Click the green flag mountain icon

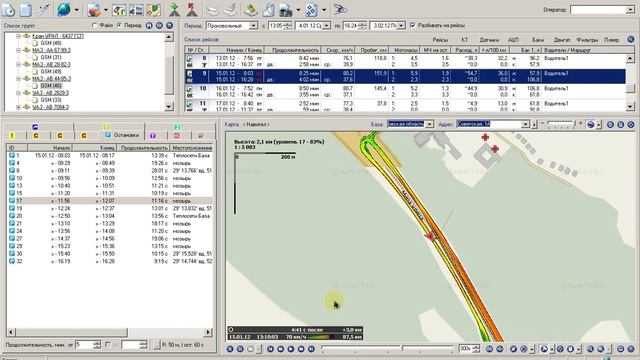point(175,9)
